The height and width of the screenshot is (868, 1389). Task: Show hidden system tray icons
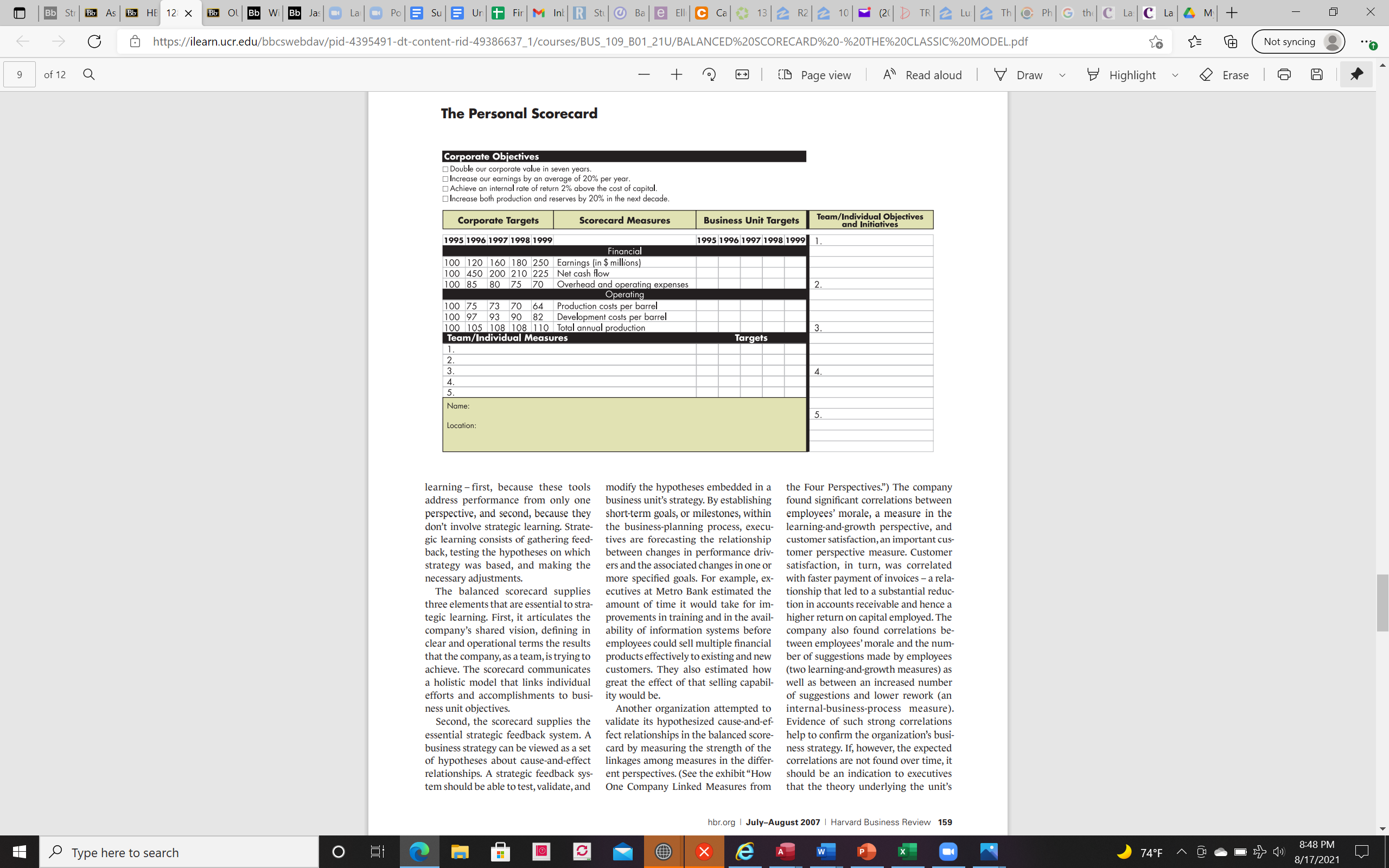click(1181, 852)
